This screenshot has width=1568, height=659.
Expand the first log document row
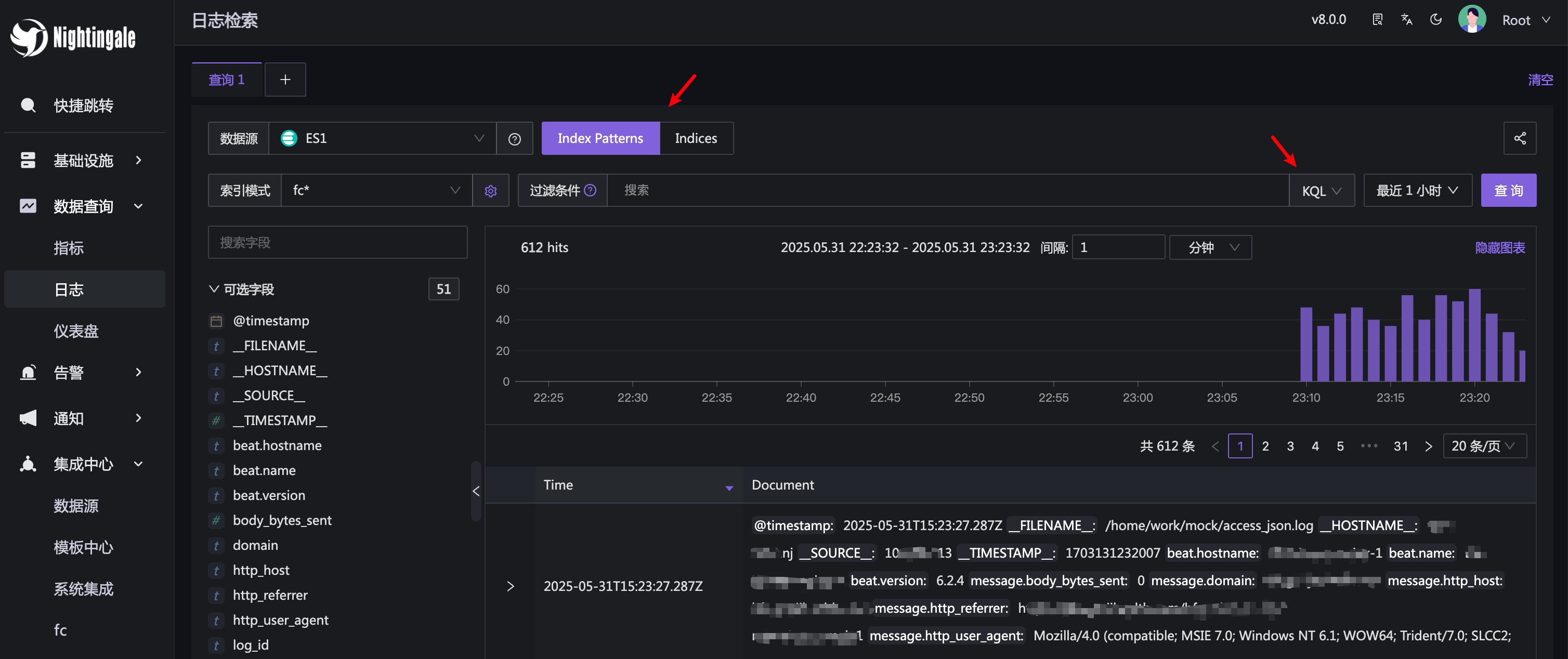point(510,585)
